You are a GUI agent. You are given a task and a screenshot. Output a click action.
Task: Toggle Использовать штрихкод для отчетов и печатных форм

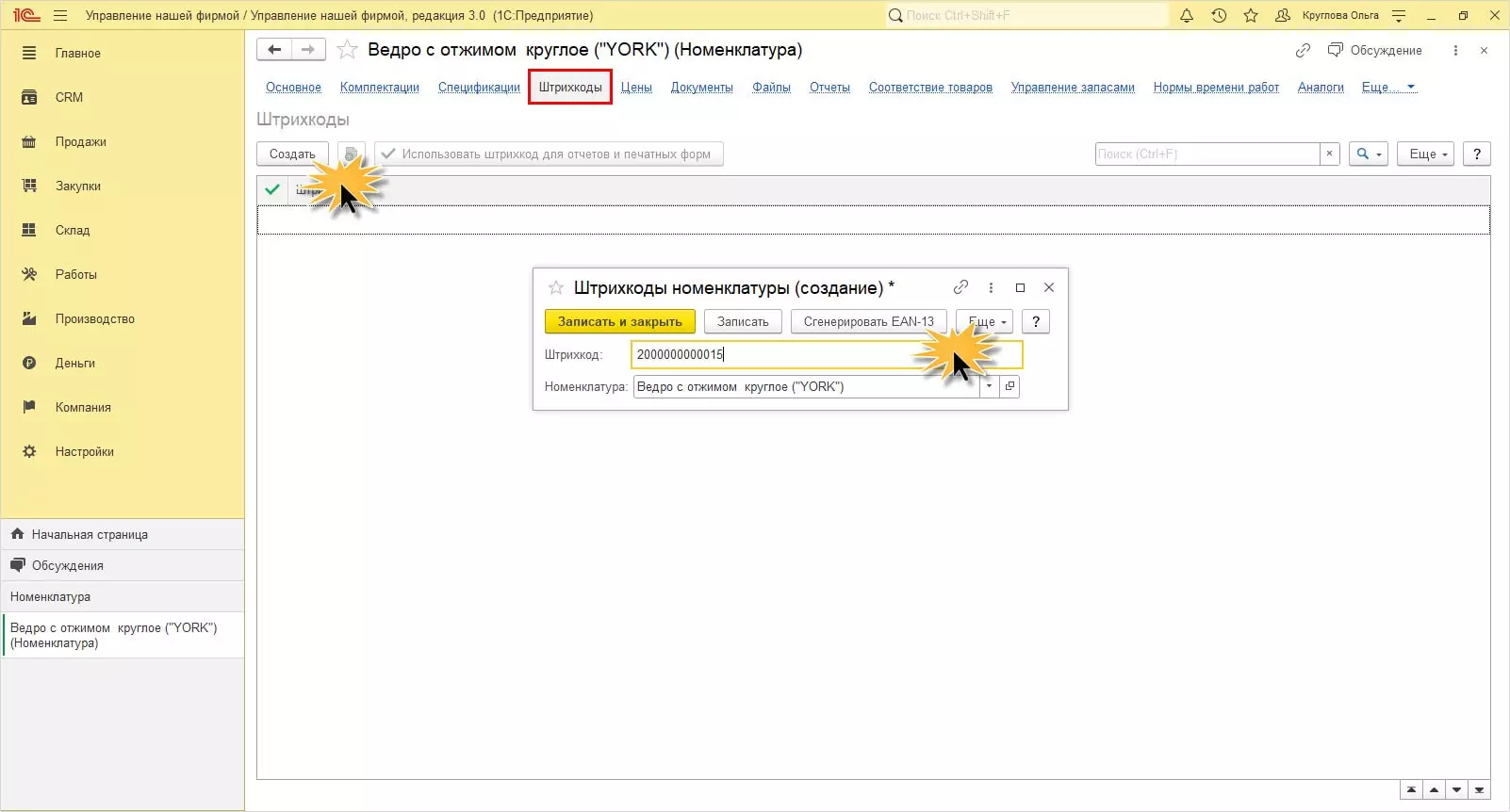point(549,154)
